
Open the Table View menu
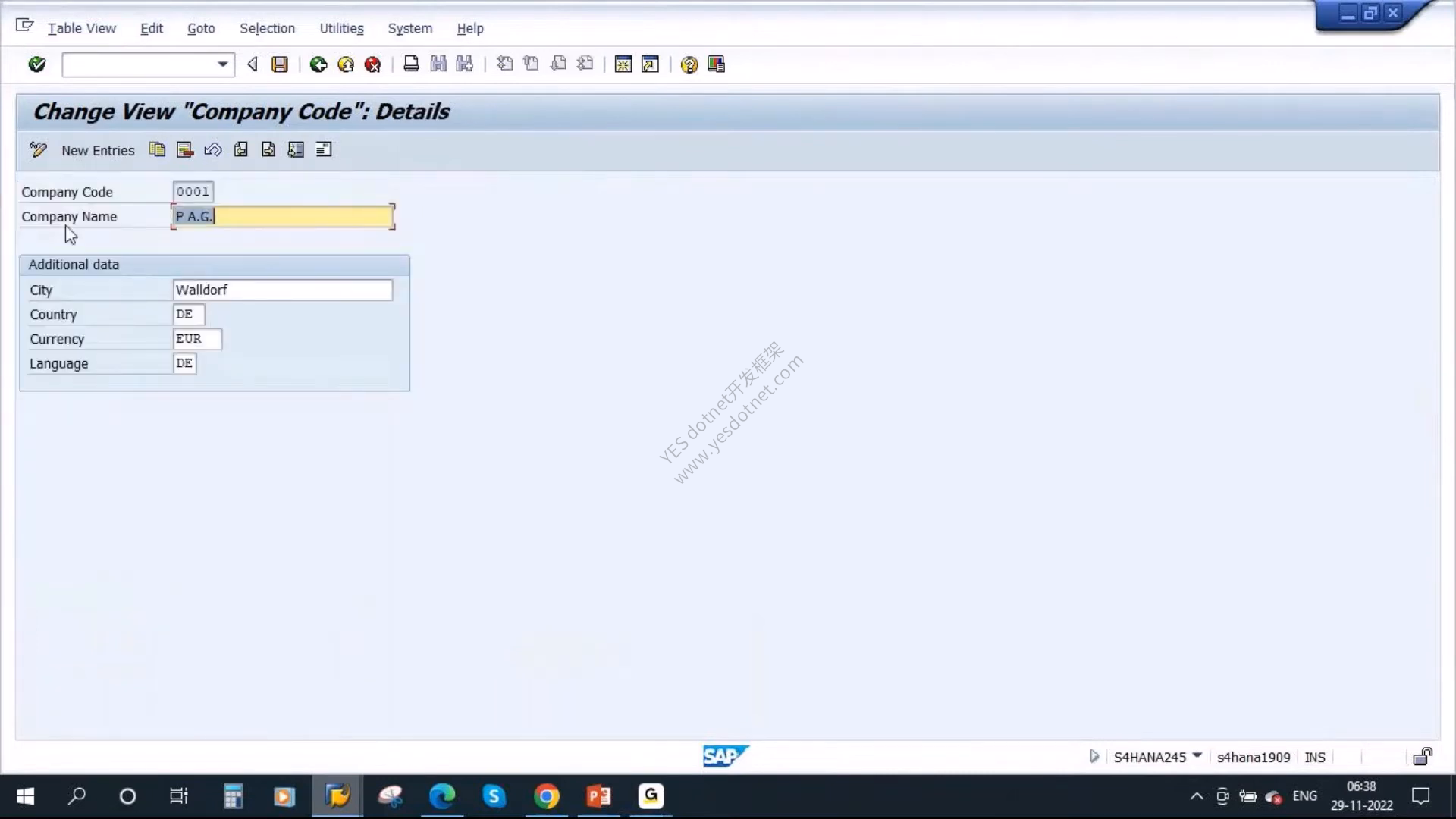pos(81,29)
